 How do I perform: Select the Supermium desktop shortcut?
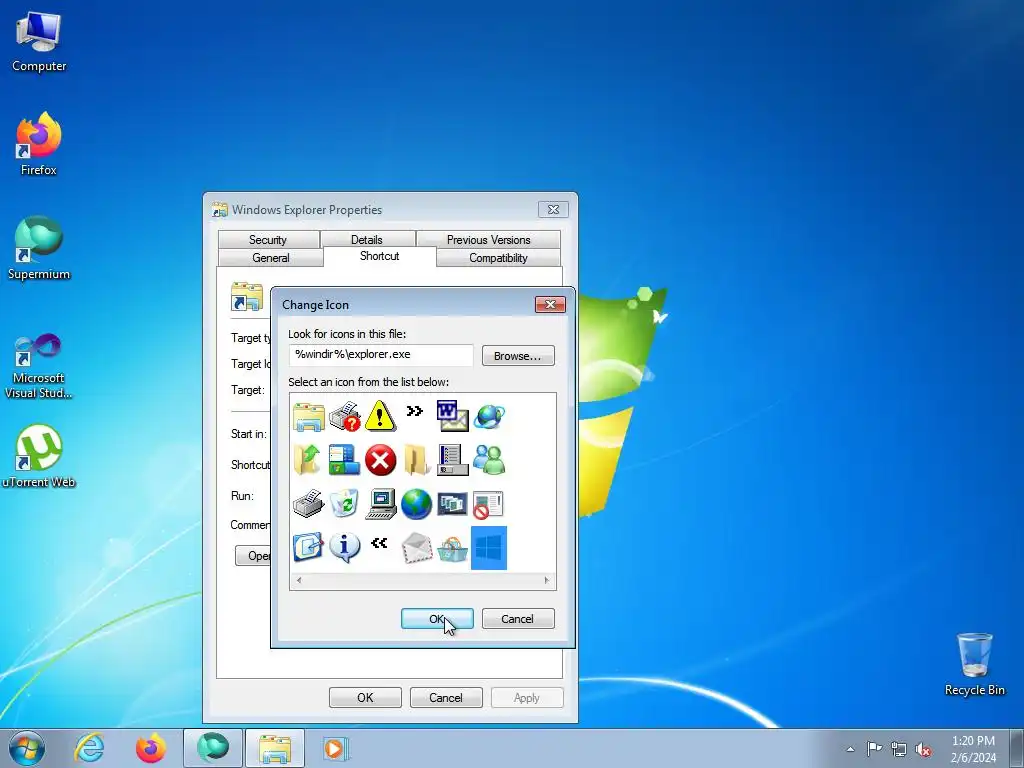coord(39,248)
